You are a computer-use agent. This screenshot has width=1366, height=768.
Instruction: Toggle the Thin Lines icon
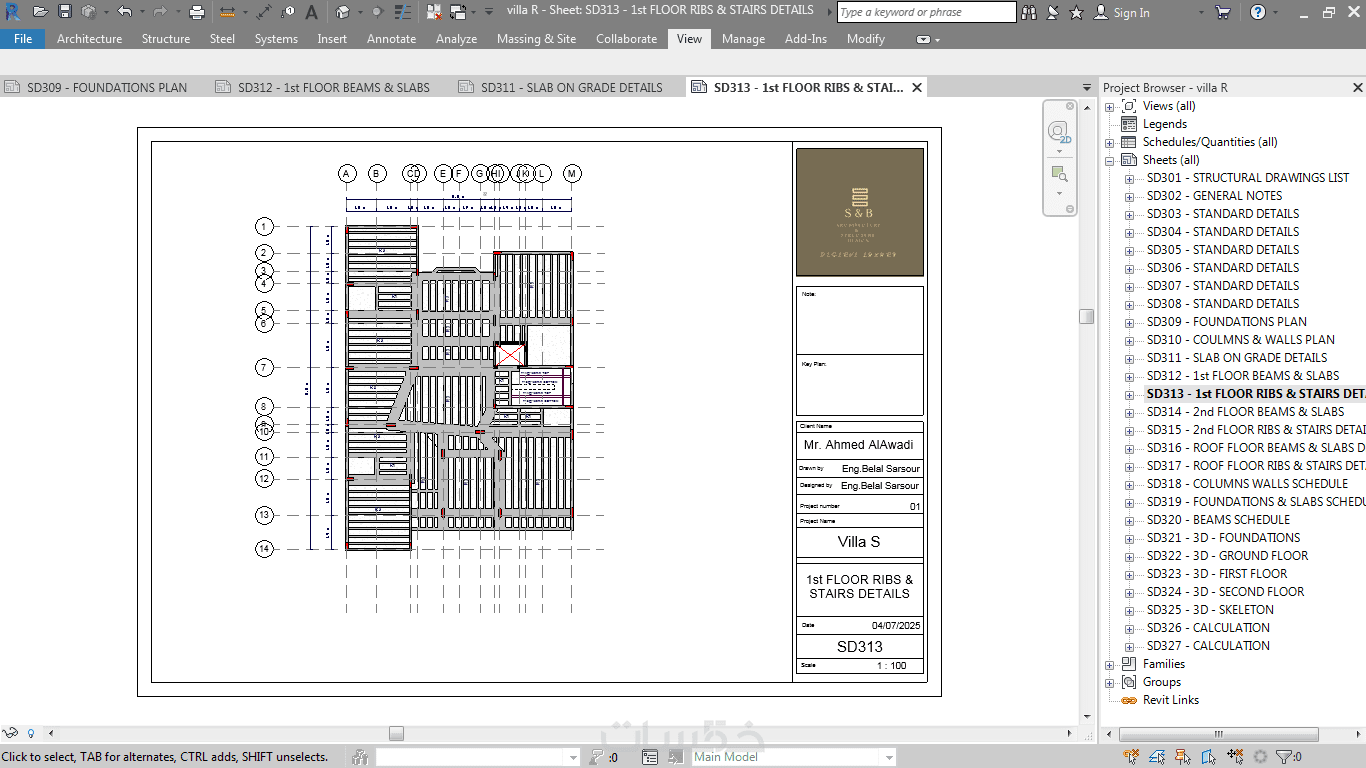pyautogui.click(x=403, y=12)
